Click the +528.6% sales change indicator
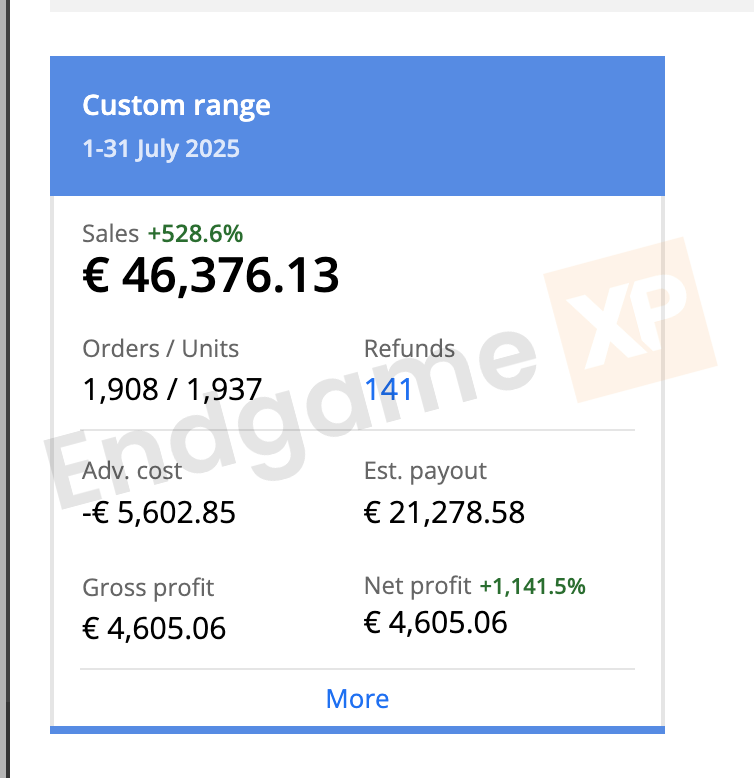The height and width of the screenshot is (778, 754). [x=195, y=234]
